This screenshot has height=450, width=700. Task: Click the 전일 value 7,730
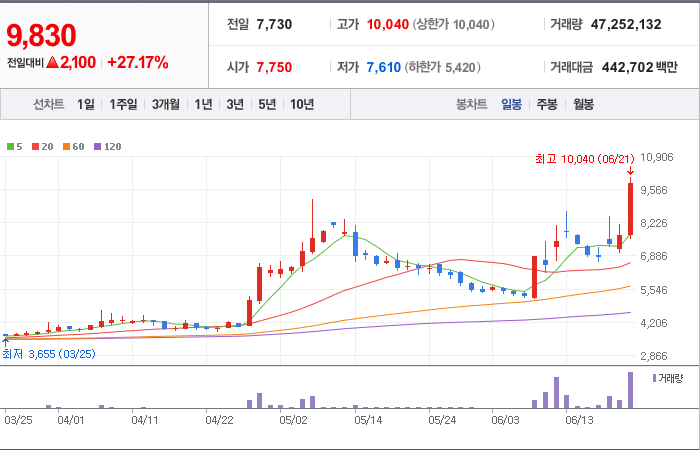coord(274,24)
